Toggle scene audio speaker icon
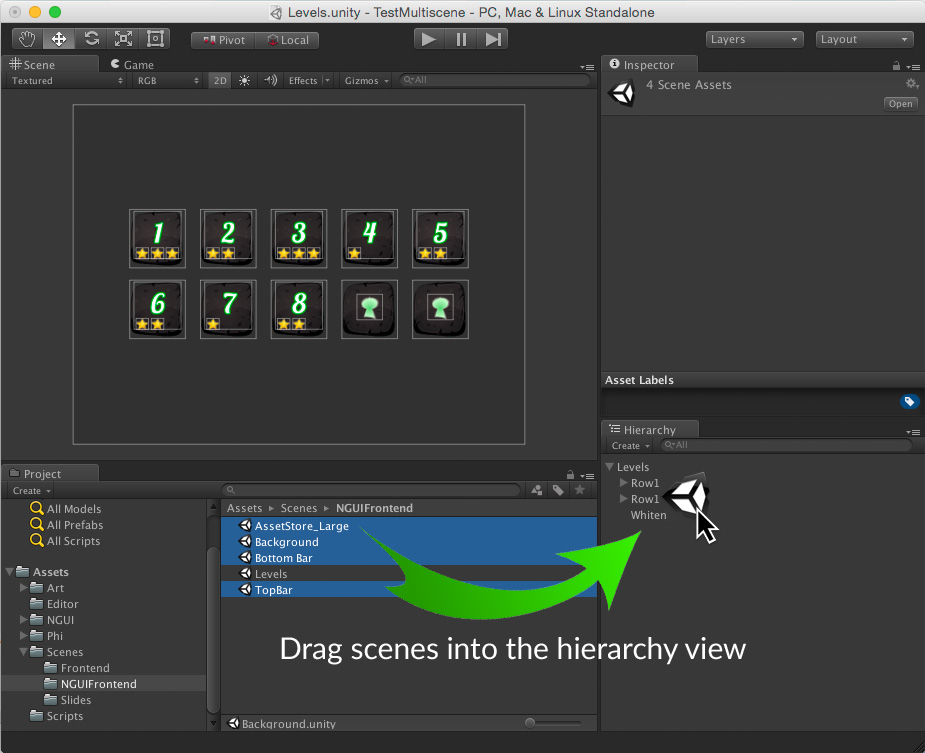Viewport: 925px width, 753px height. tap(271, 80)
